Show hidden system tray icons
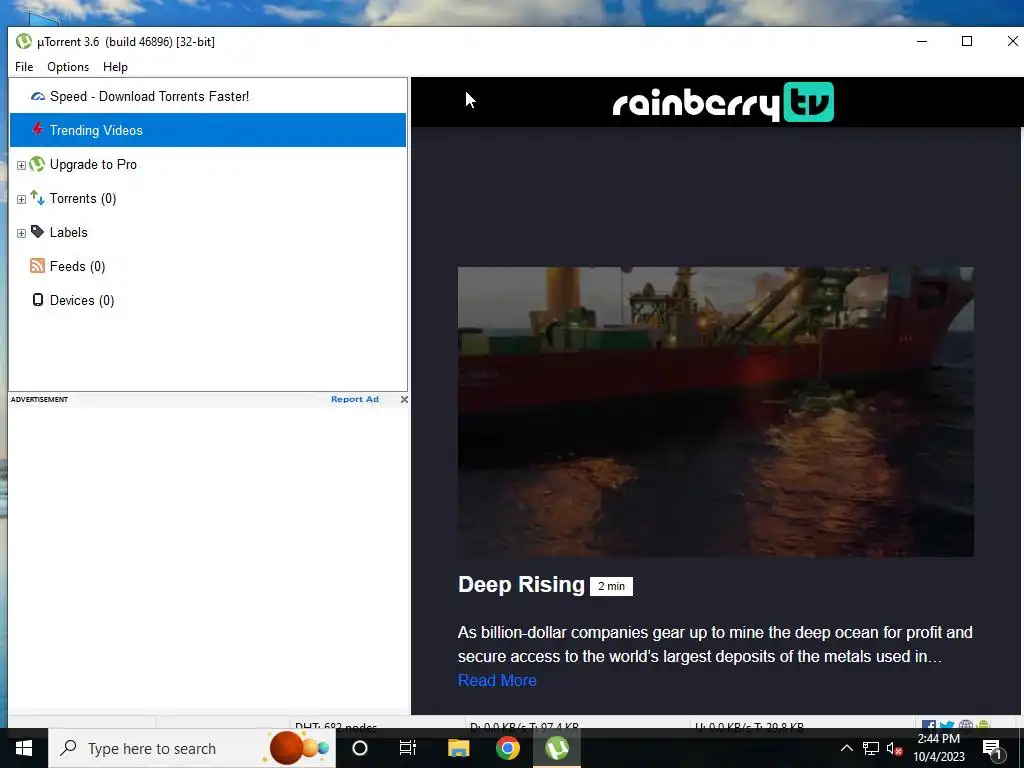This screenshot has width=1024, height=768. click(846, 748)
